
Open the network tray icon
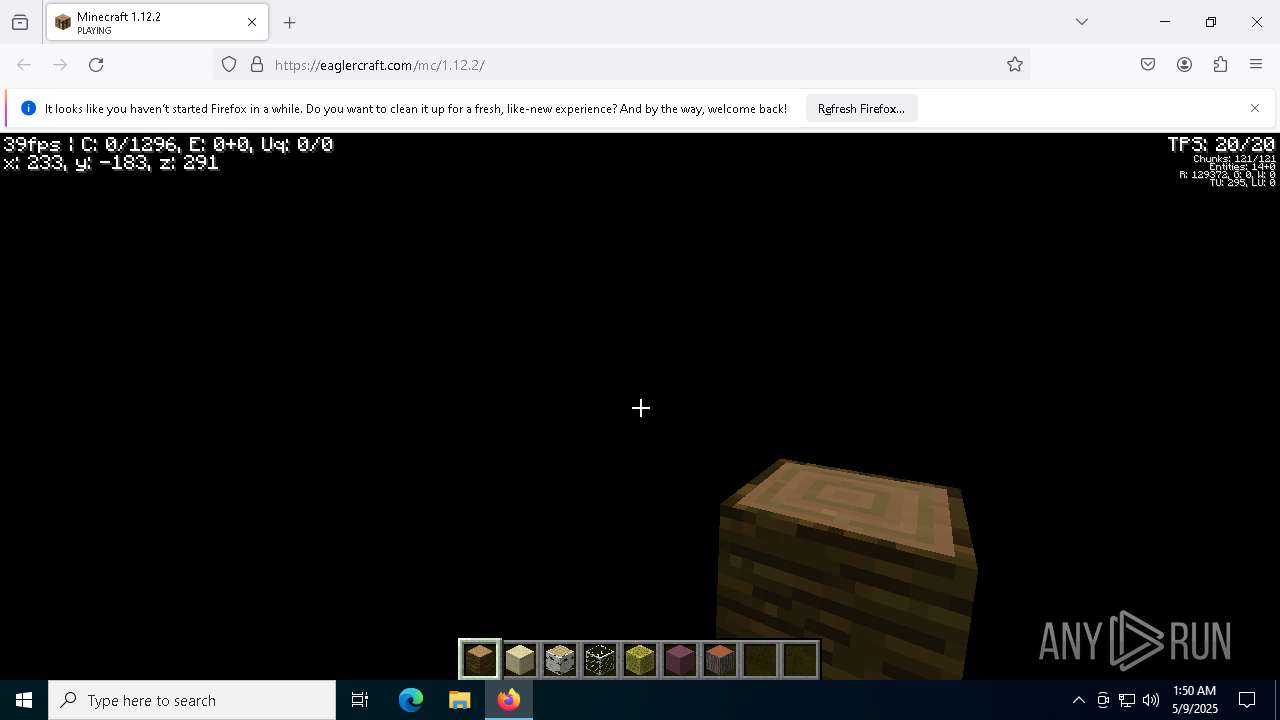click(x=1127, y=700)
